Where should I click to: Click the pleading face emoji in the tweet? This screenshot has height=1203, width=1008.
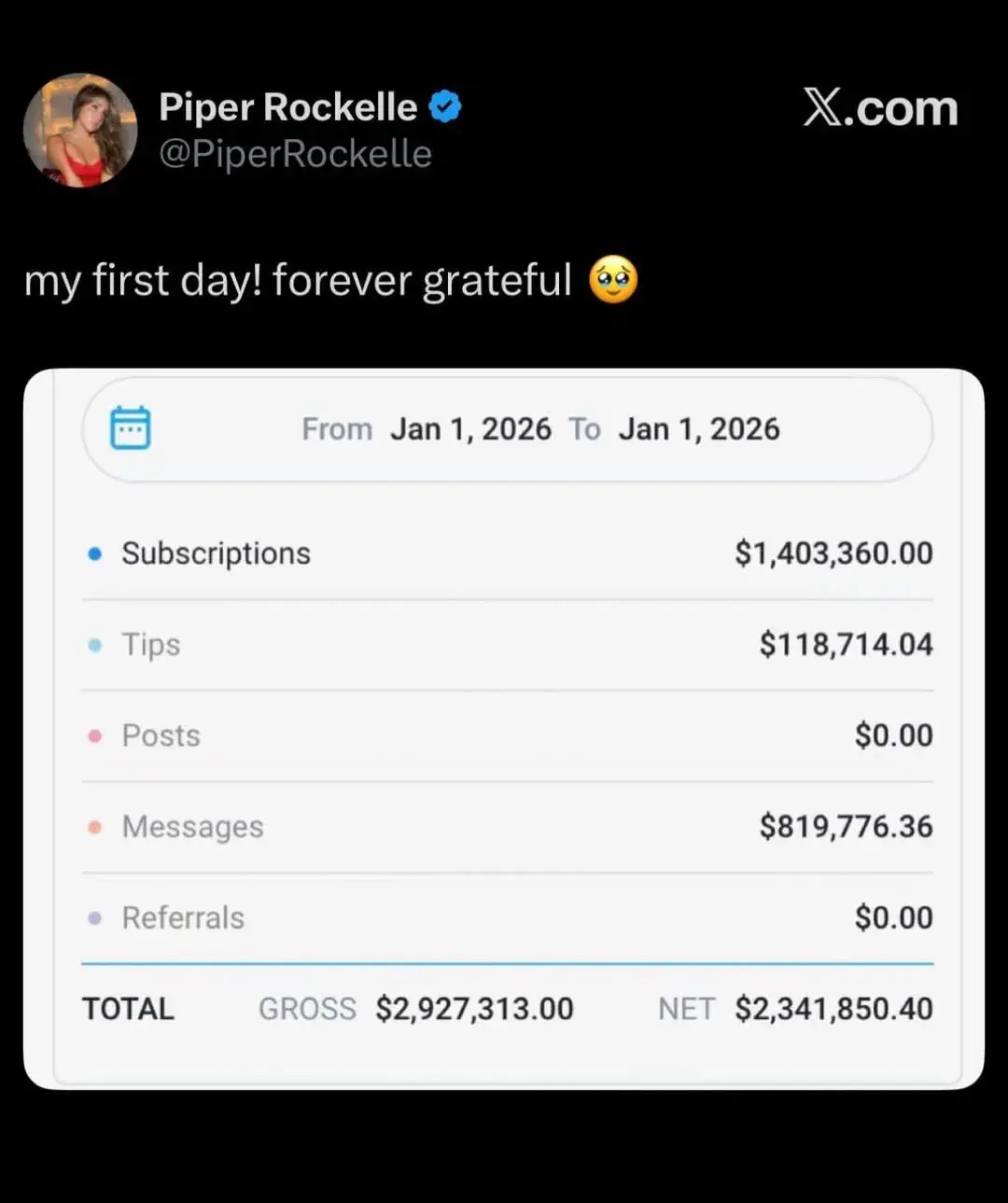(x=613, y=280)
